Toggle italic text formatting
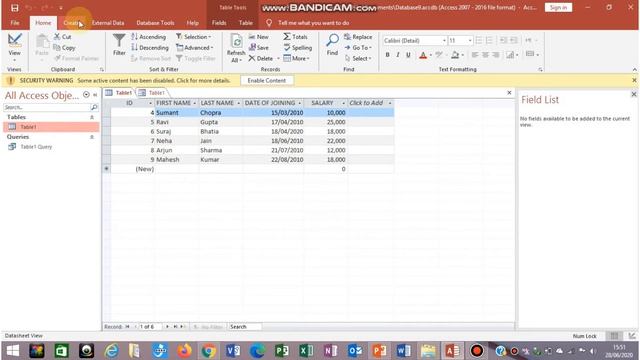This screenshot has height=360, width=640. (398, 55)
